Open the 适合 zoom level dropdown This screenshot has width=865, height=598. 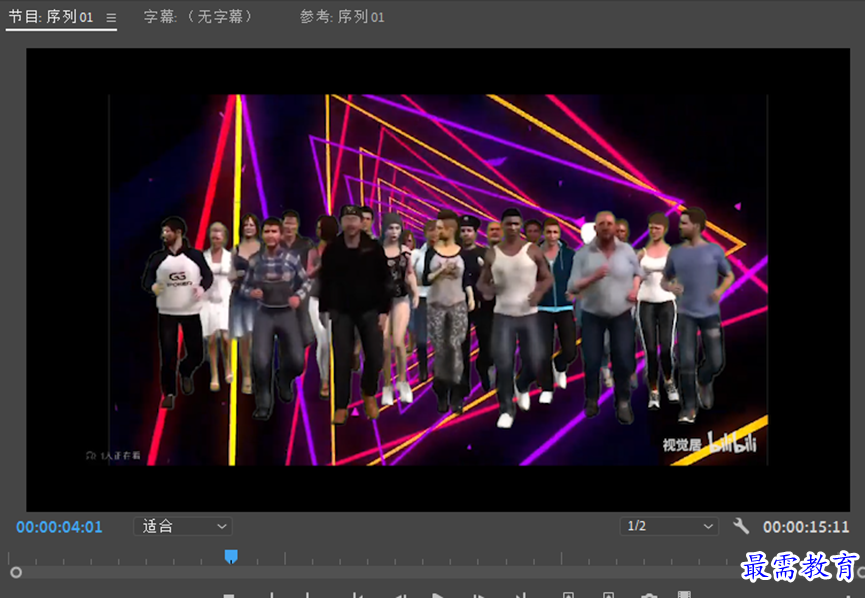[x=183, y=526]
